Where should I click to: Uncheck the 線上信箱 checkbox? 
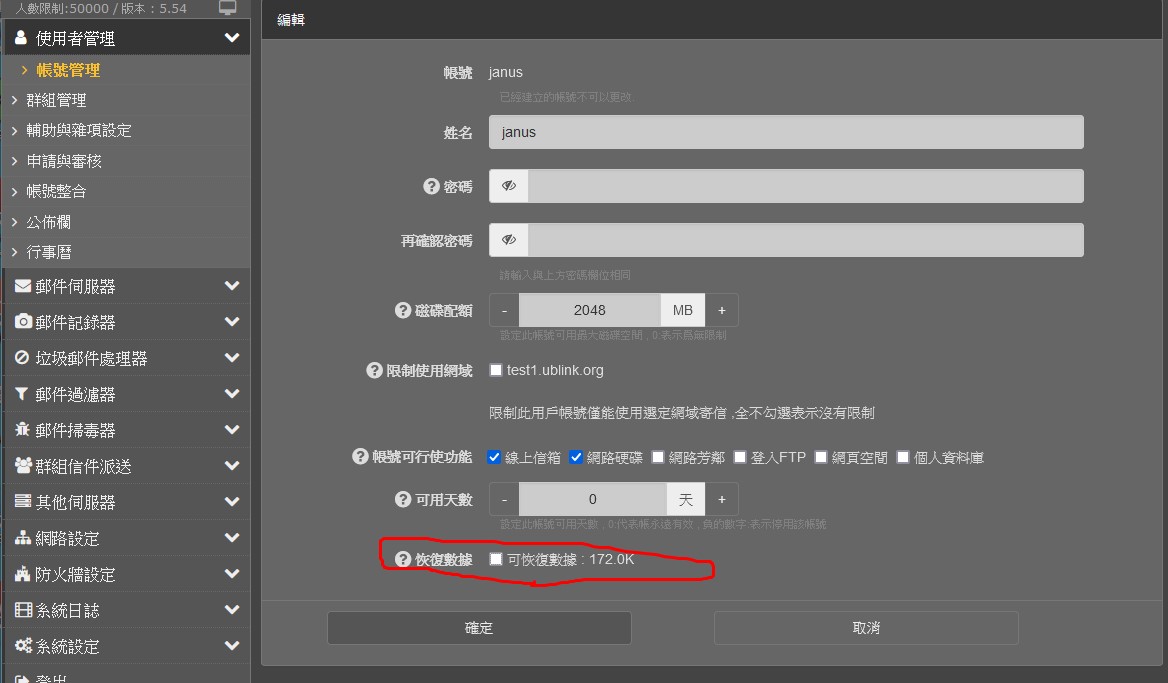pos(494,457)
